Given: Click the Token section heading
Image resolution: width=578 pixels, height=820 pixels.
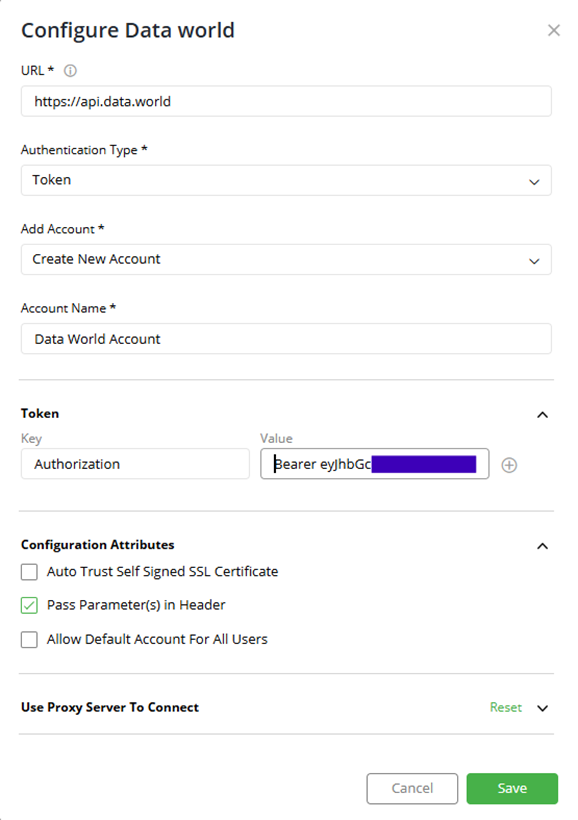Looking at the screenshot, I should coord(40,414).
